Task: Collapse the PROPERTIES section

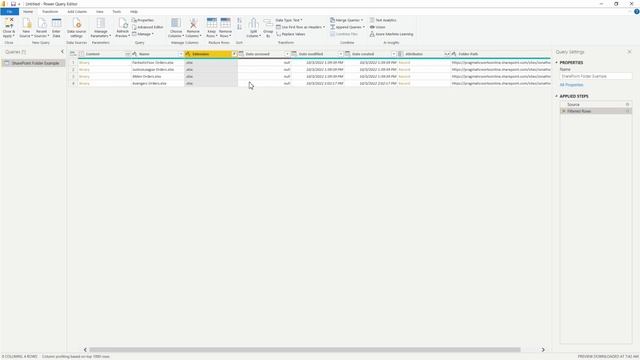Action: [556, 62]
